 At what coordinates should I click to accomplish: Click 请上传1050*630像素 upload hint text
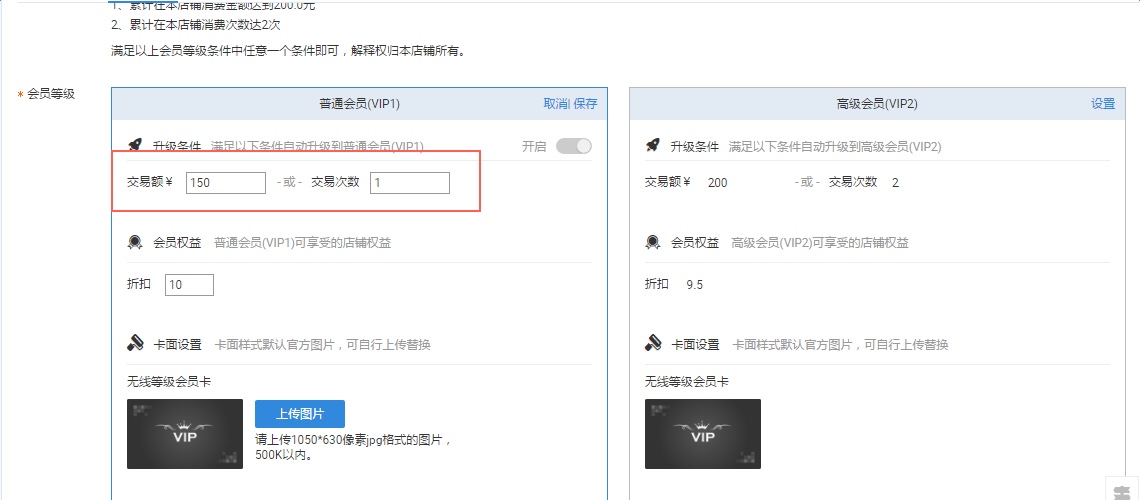pos(353,448)
